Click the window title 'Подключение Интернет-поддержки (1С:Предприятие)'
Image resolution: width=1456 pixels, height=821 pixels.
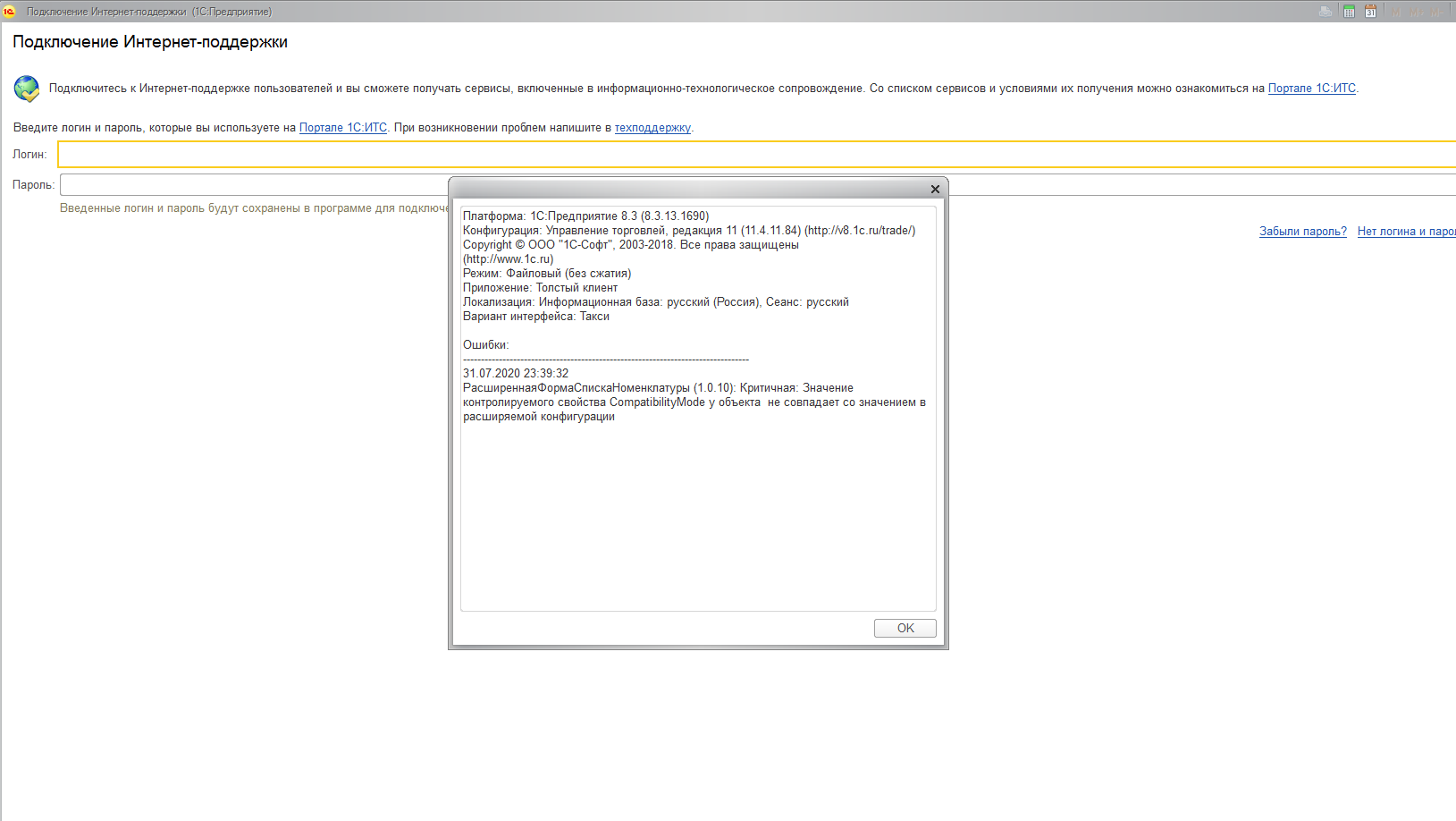149,12
